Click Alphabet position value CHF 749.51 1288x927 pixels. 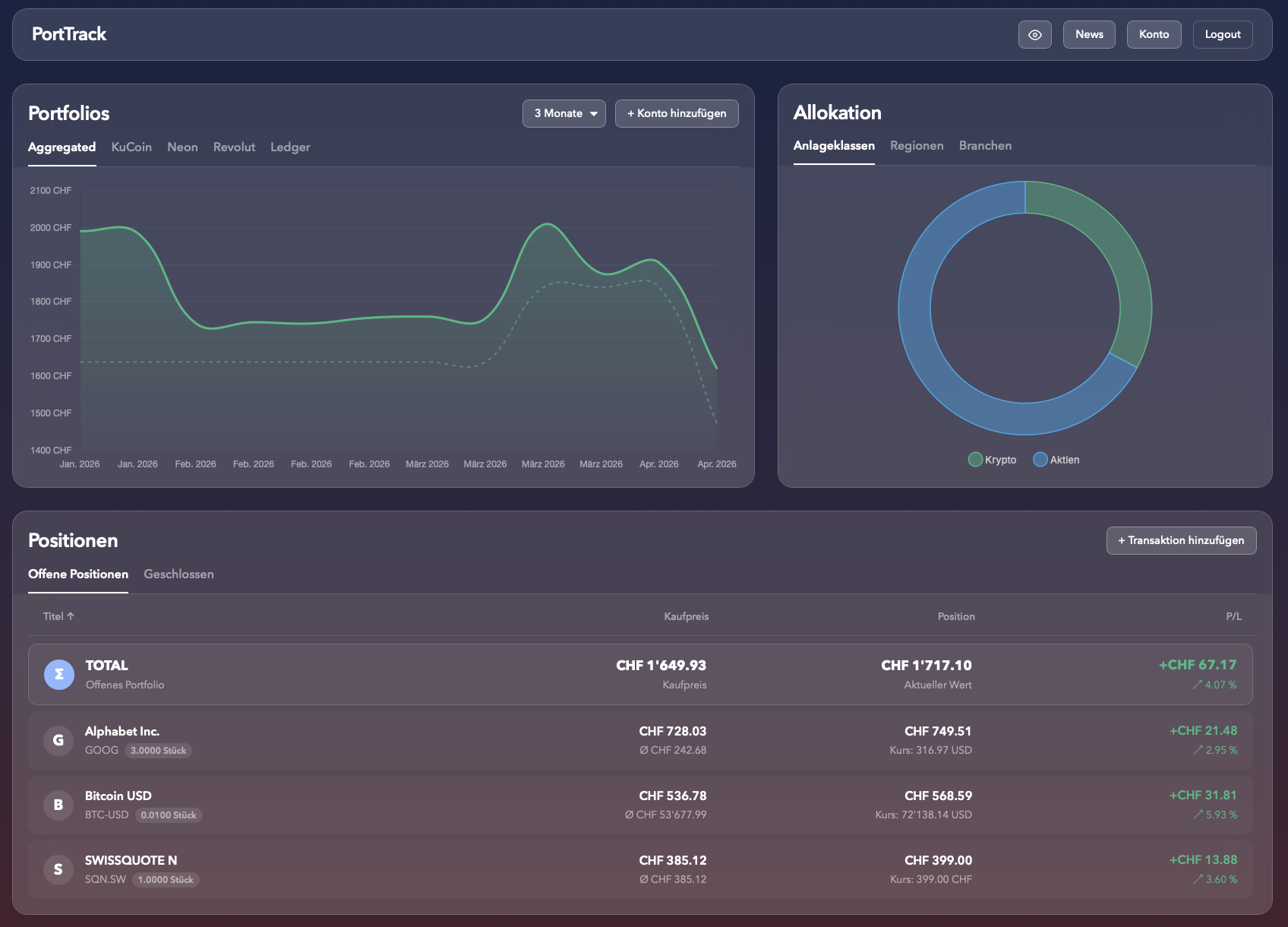point(938,731)
